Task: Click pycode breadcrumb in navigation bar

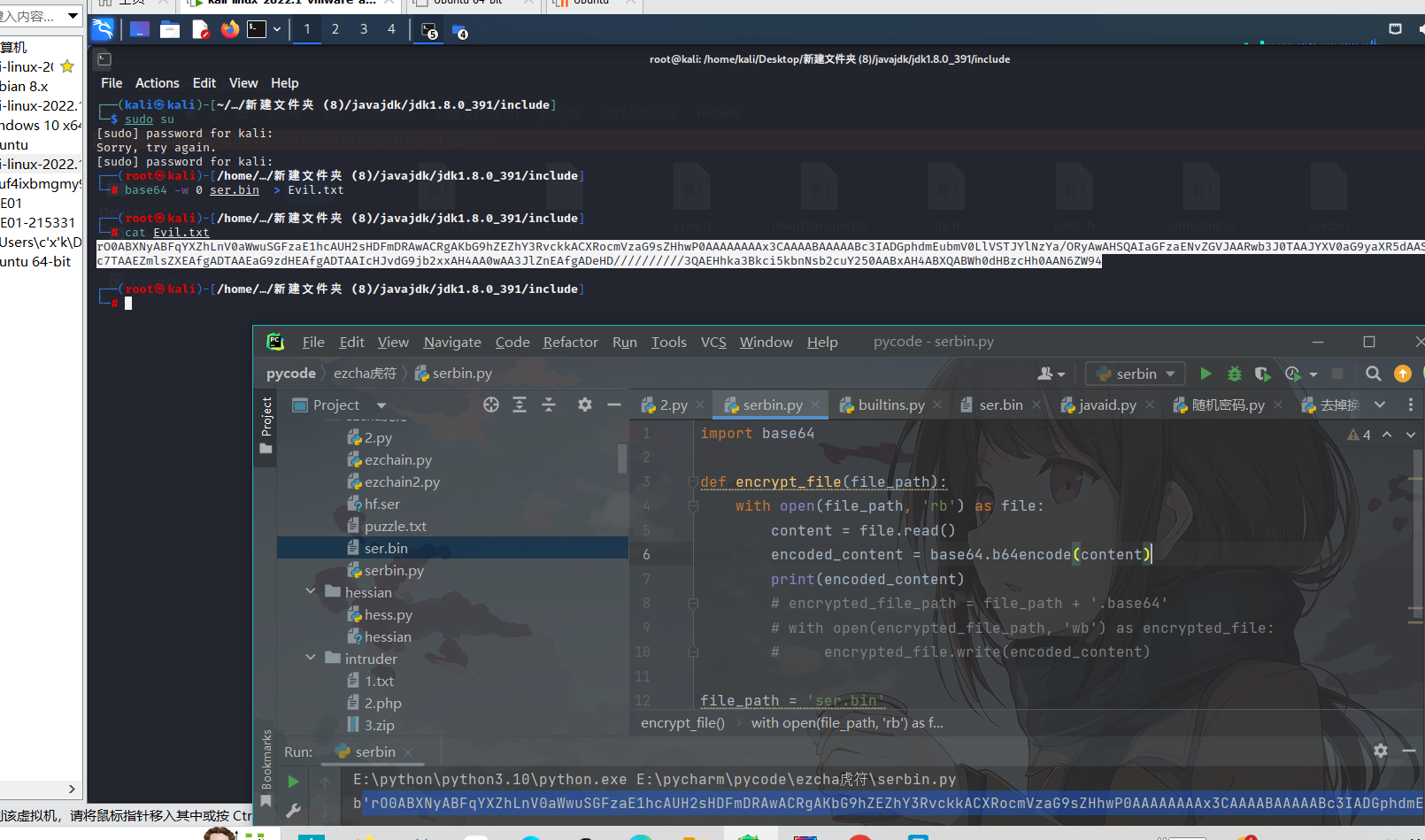Action: 291,374
